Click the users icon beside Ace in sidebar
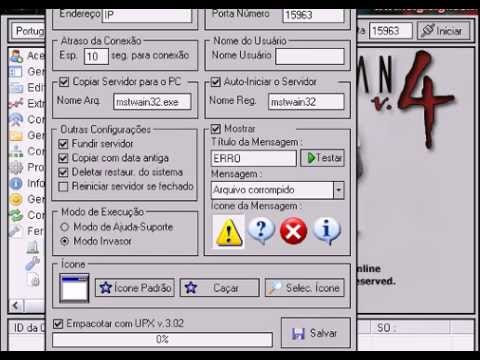Image resolution: width=480 pixels, height=360 pixels. pyautogui.click(x=16, y=56)
